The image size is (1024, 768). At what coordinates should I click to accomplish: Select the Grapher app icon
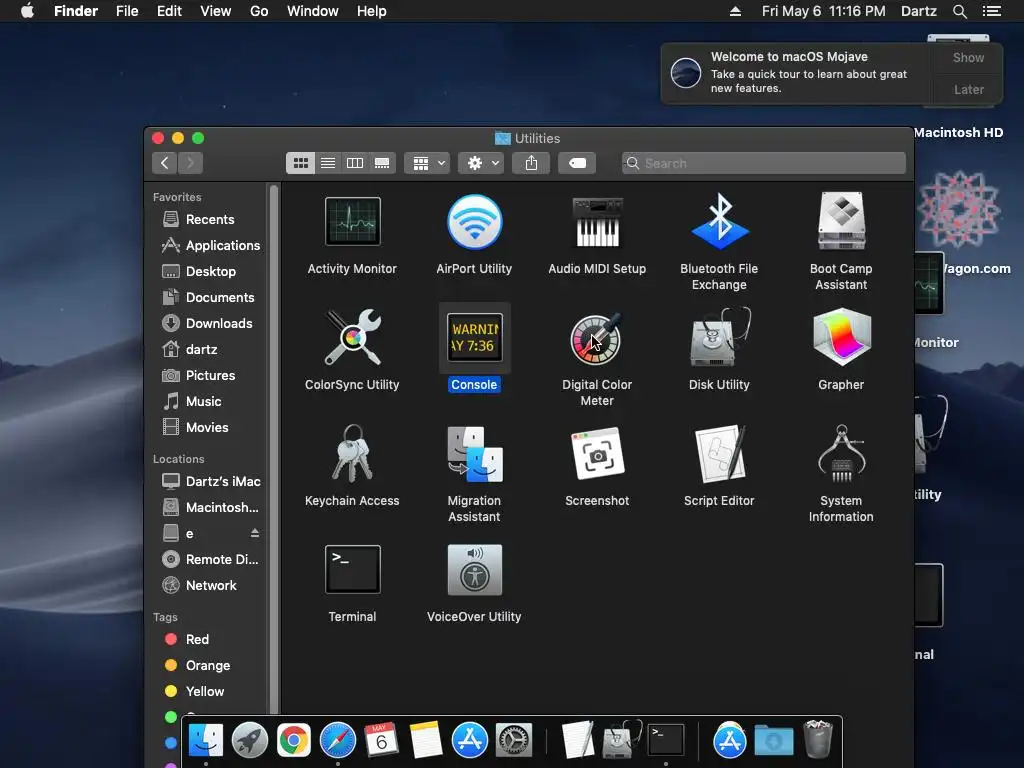841,338
